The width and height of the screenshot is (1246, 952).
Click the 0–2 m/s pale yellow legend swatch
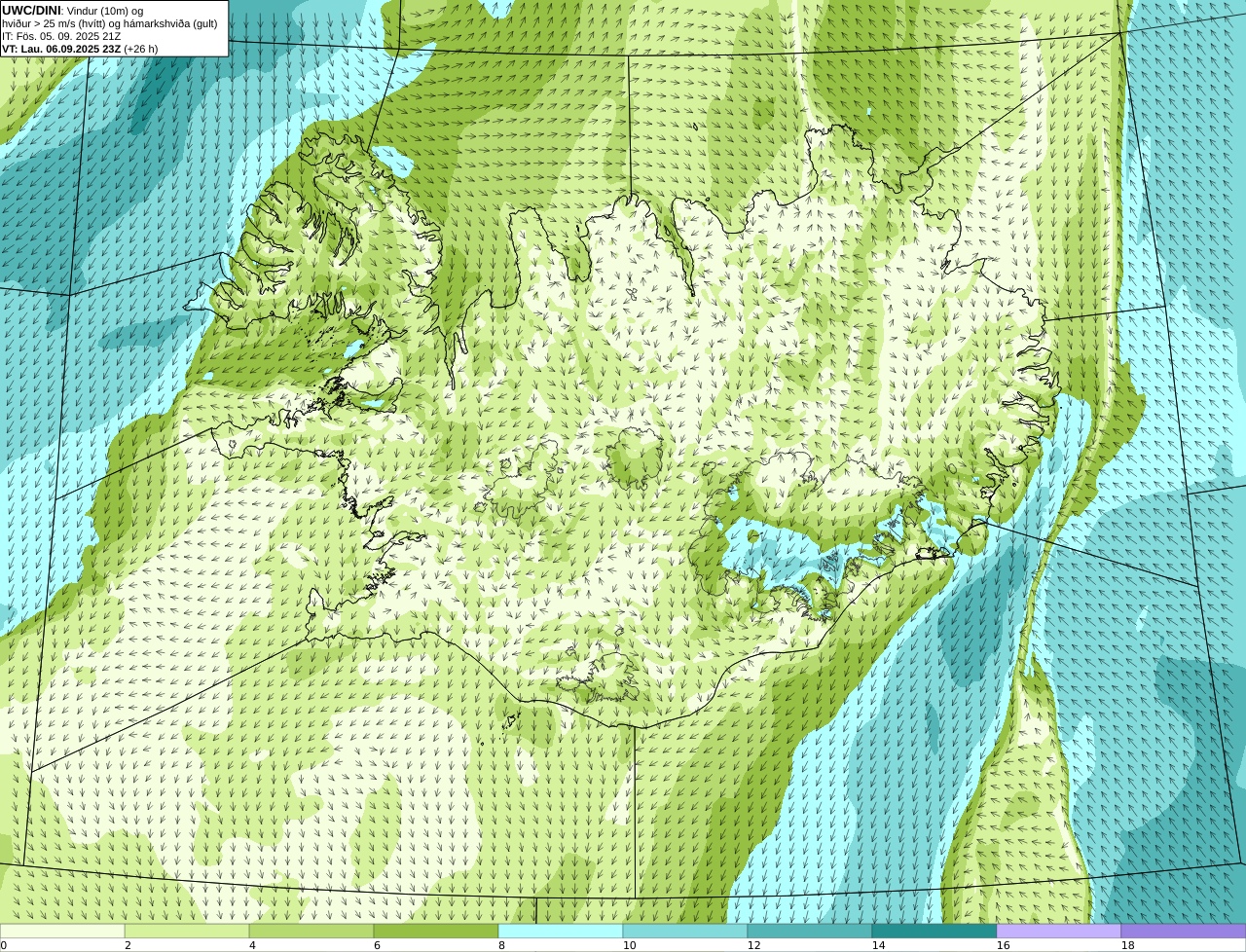[62, 932]
